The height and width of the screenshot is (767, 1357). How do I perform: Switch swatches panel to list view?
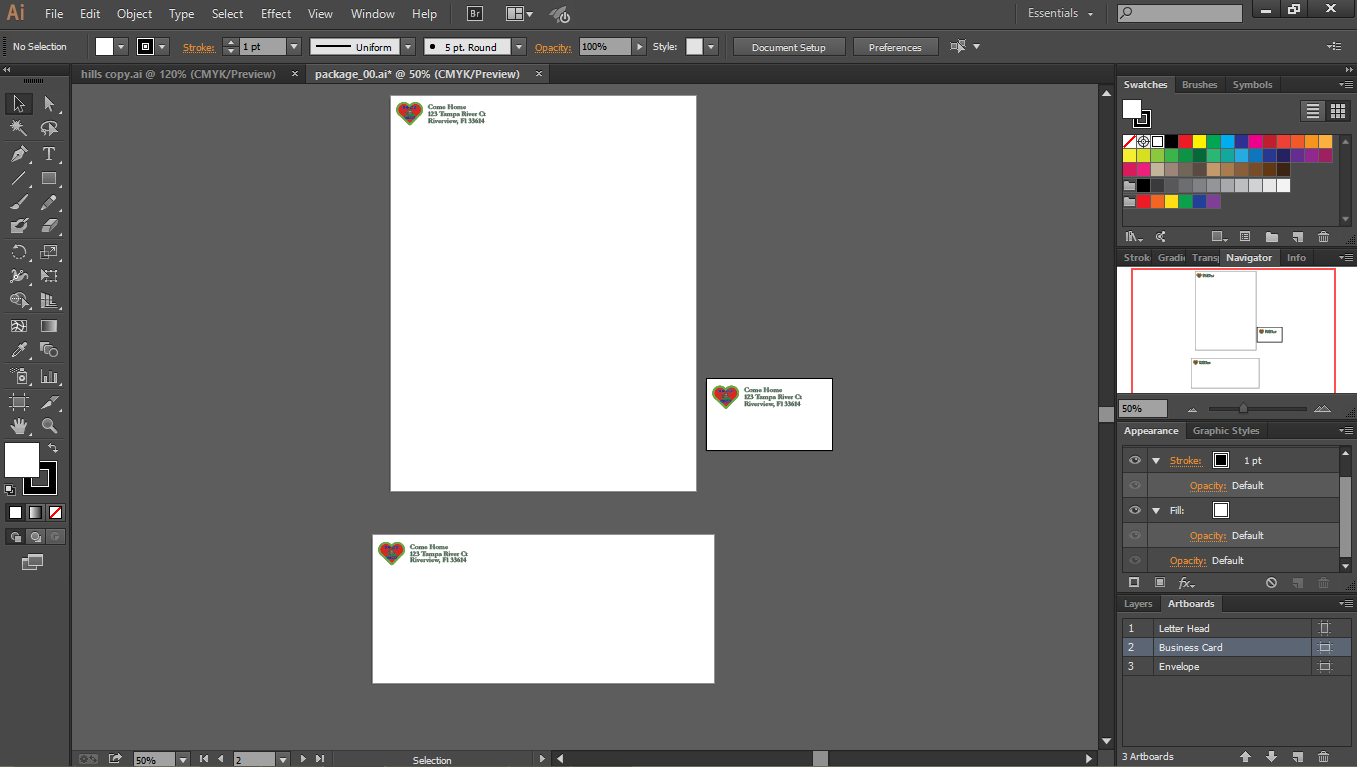tap(1313, 111)
